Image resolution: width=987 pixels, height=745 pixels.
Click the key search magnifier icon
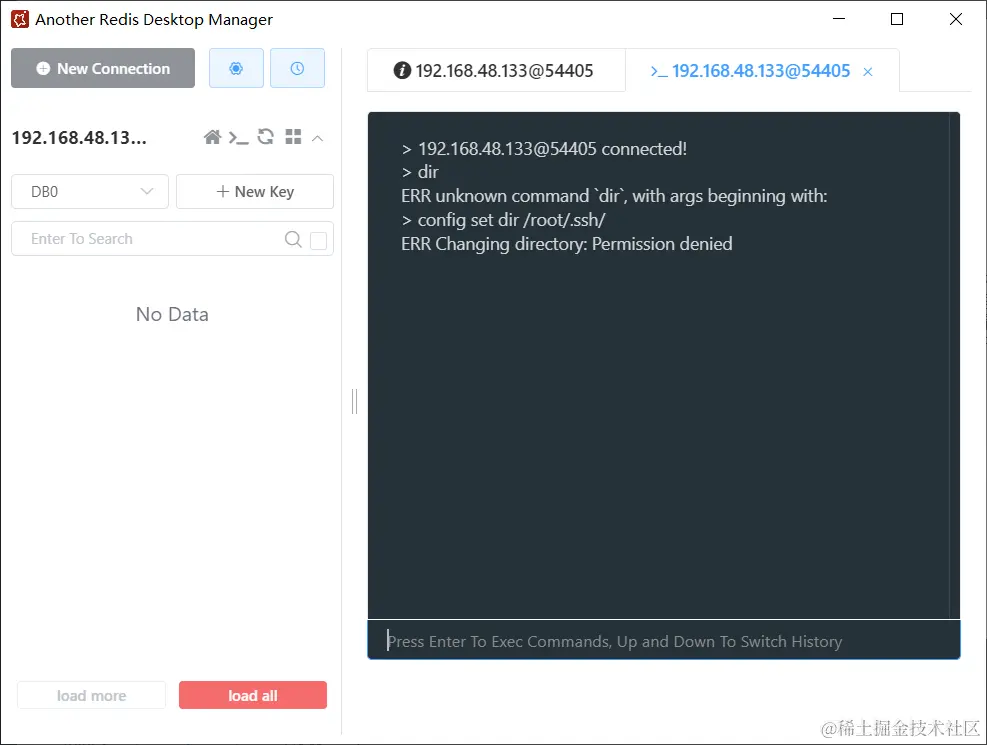[x=293, y=239]
